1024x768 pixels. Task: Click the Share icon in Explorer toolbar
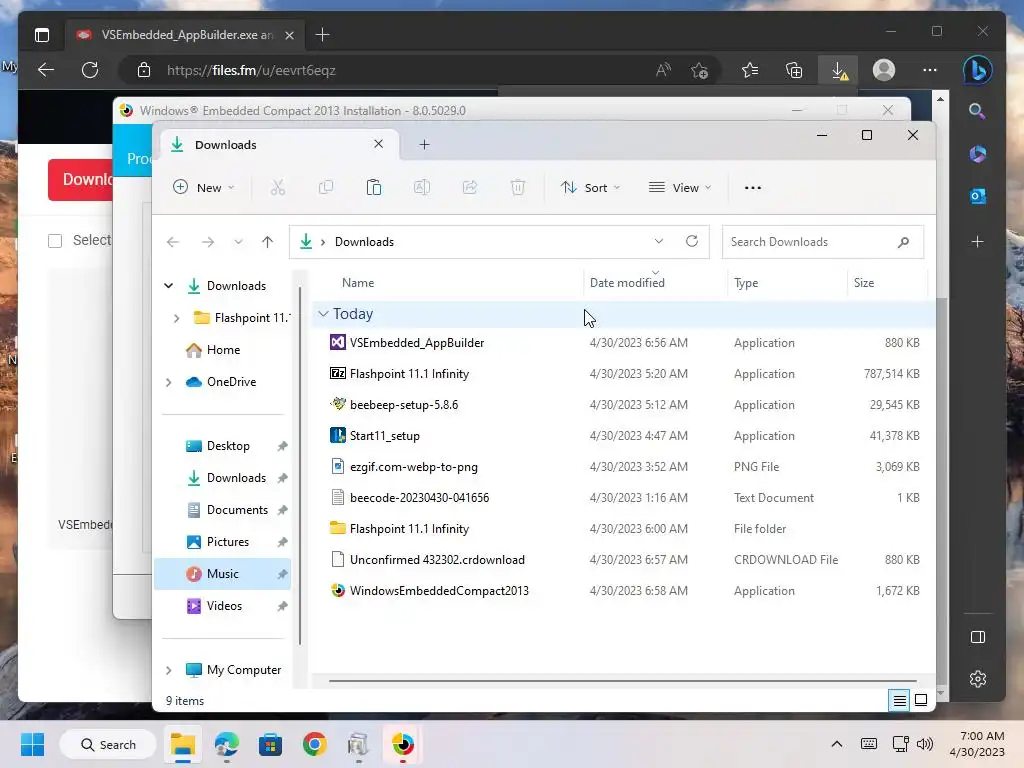click(x=470, y=188)
